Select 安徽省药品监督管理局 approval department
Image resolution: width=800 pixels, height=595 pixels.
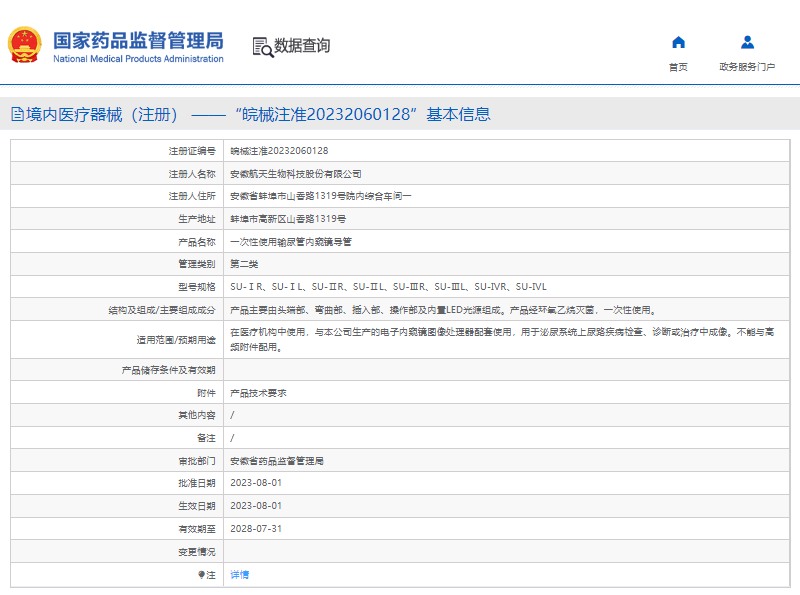coord(277,461)
